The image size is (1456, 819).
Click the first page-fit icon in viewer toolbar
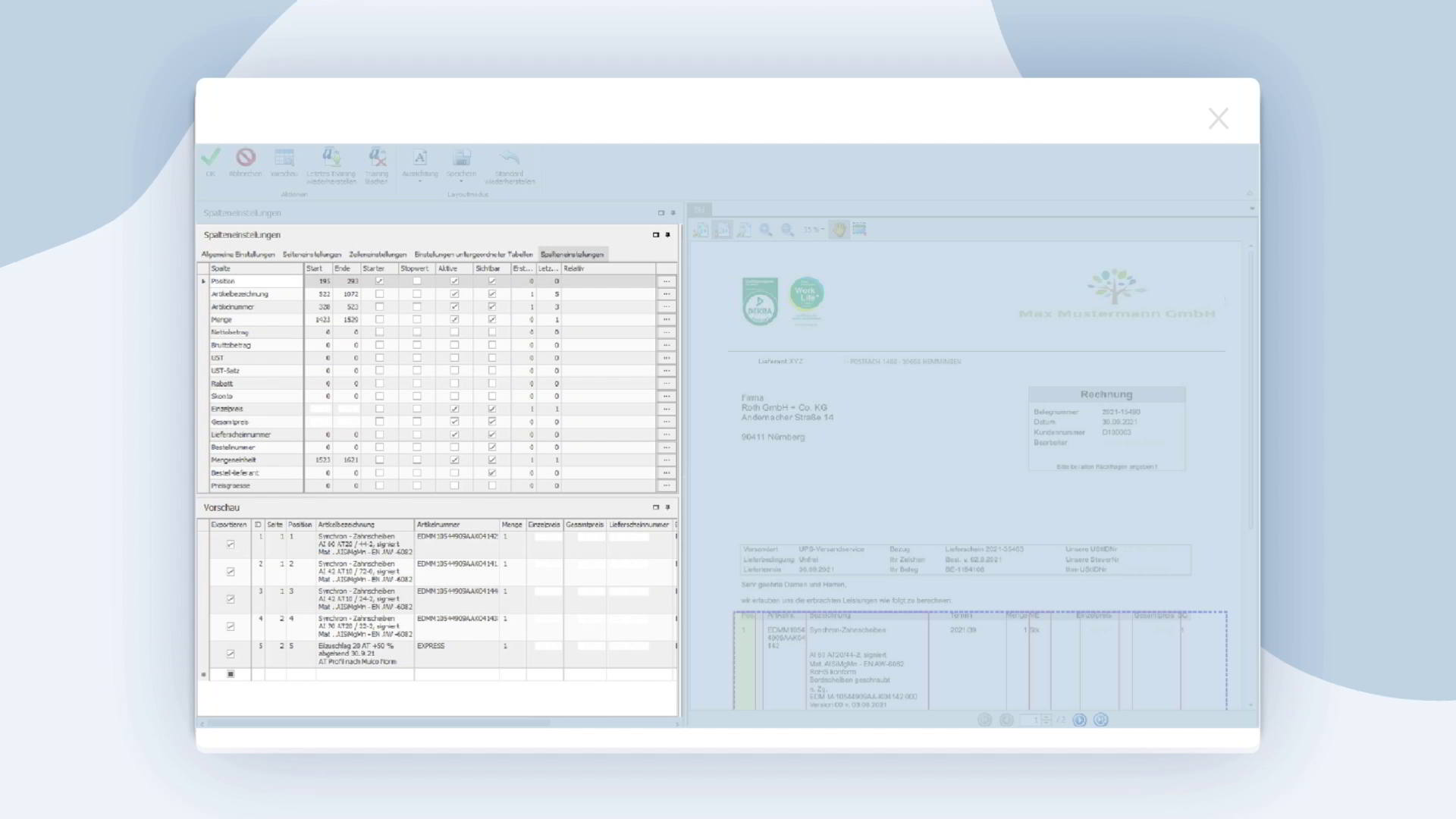click(x=701, y=230)
